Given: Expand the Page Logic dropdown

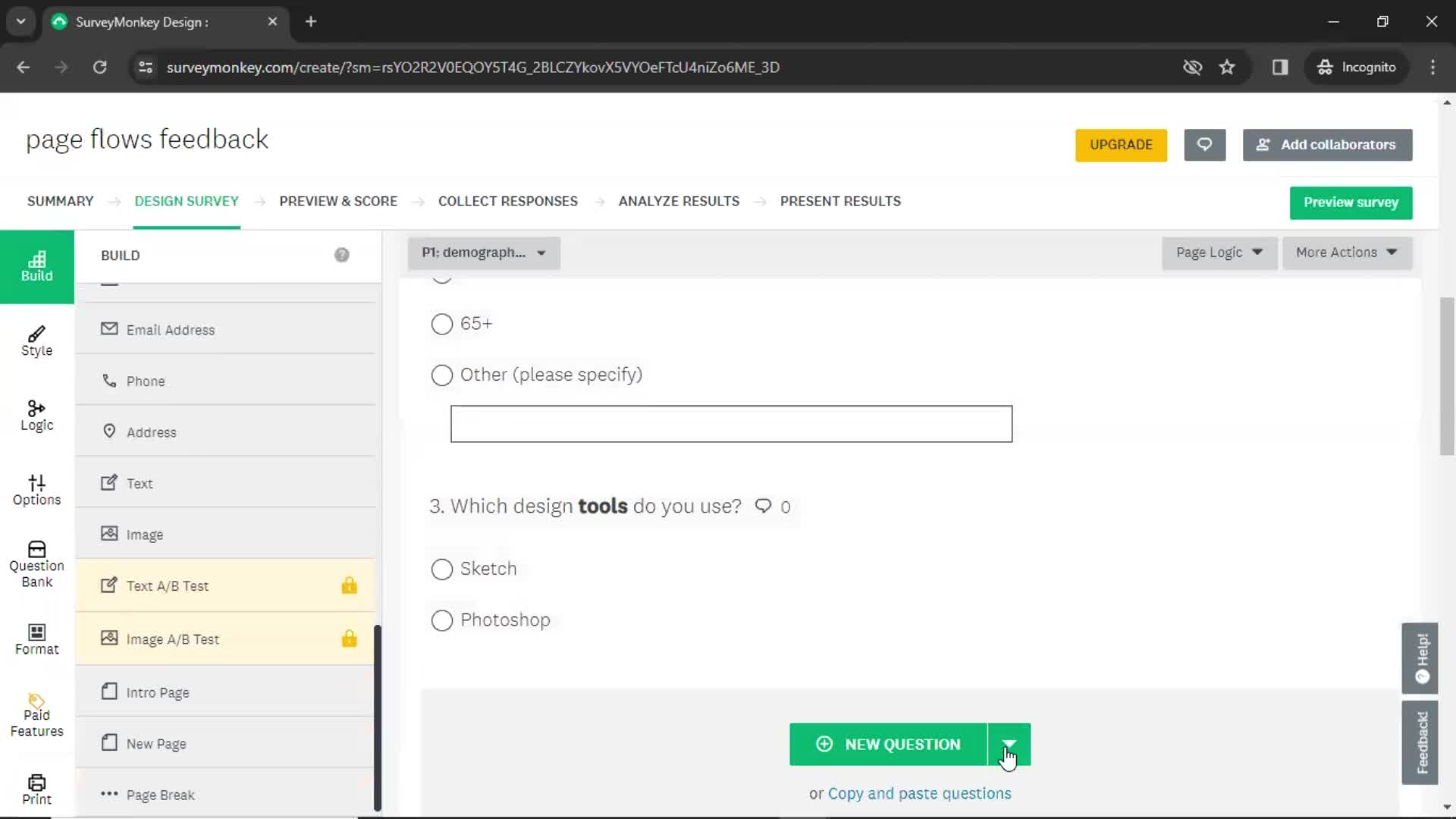Looking at the screenshot, I should [x=1218, y=252].
